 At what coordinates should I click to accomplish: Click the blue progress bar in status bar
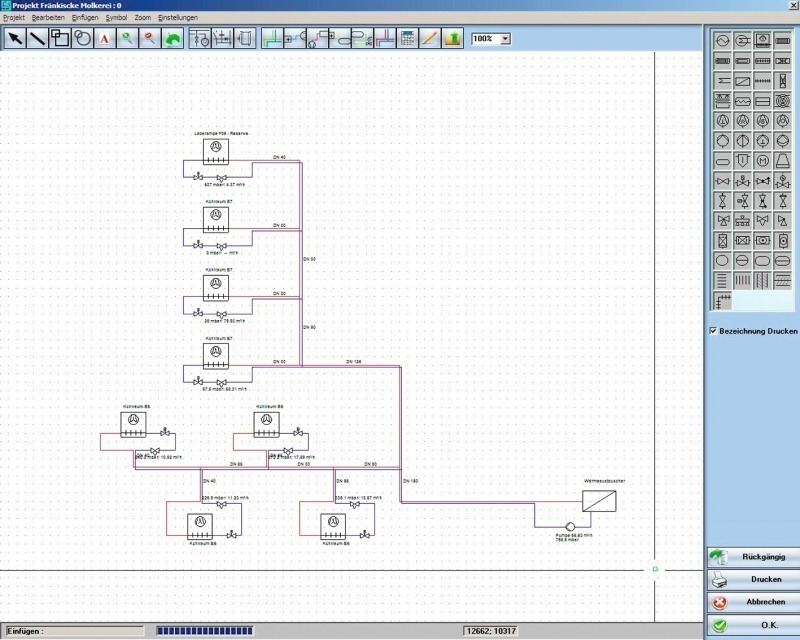pyautogui.click(x=205, y=631)
